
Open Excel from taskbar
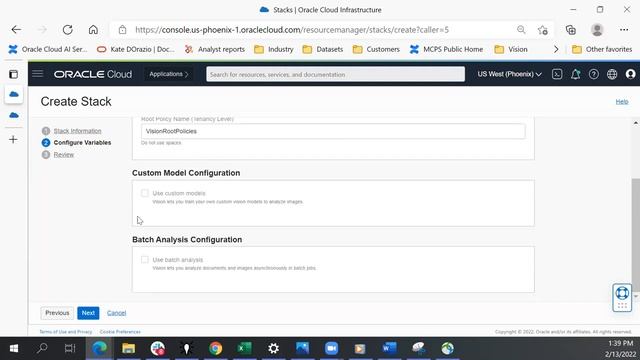tap(244, 348)
